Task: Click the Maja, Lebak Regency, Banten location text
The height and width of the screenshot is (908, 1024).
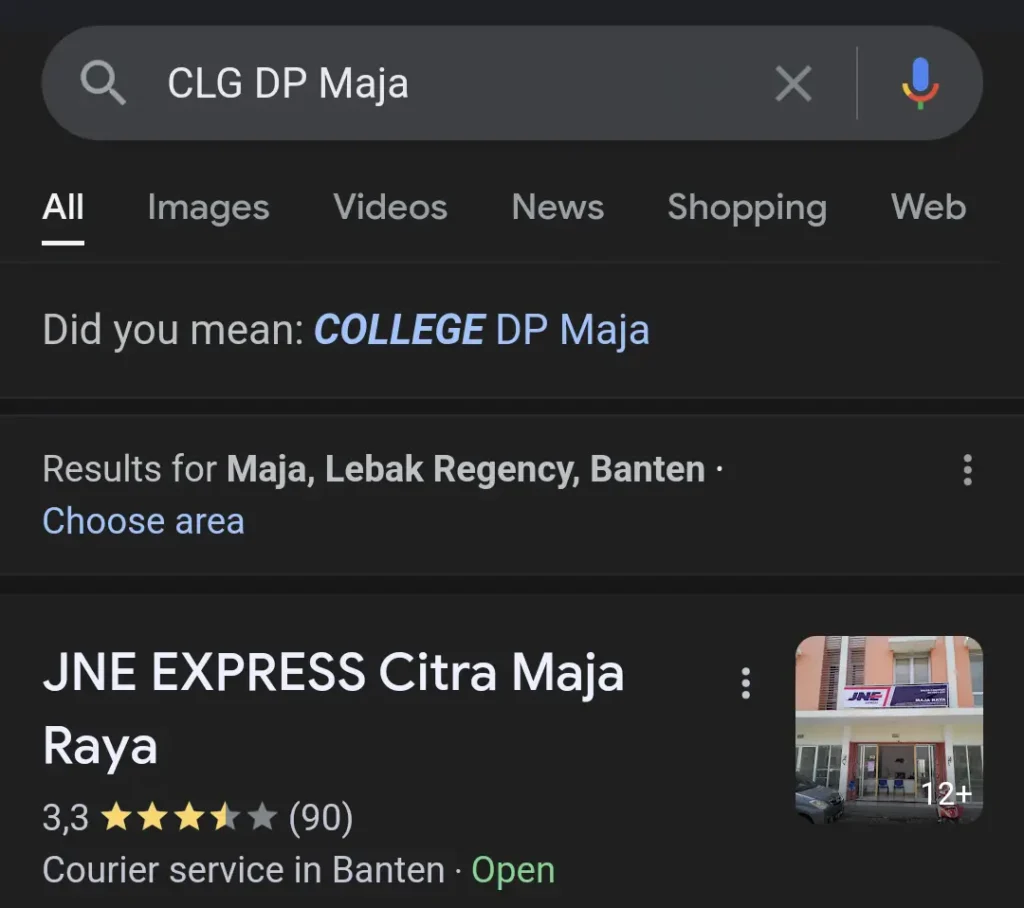Action: [466, 469]
